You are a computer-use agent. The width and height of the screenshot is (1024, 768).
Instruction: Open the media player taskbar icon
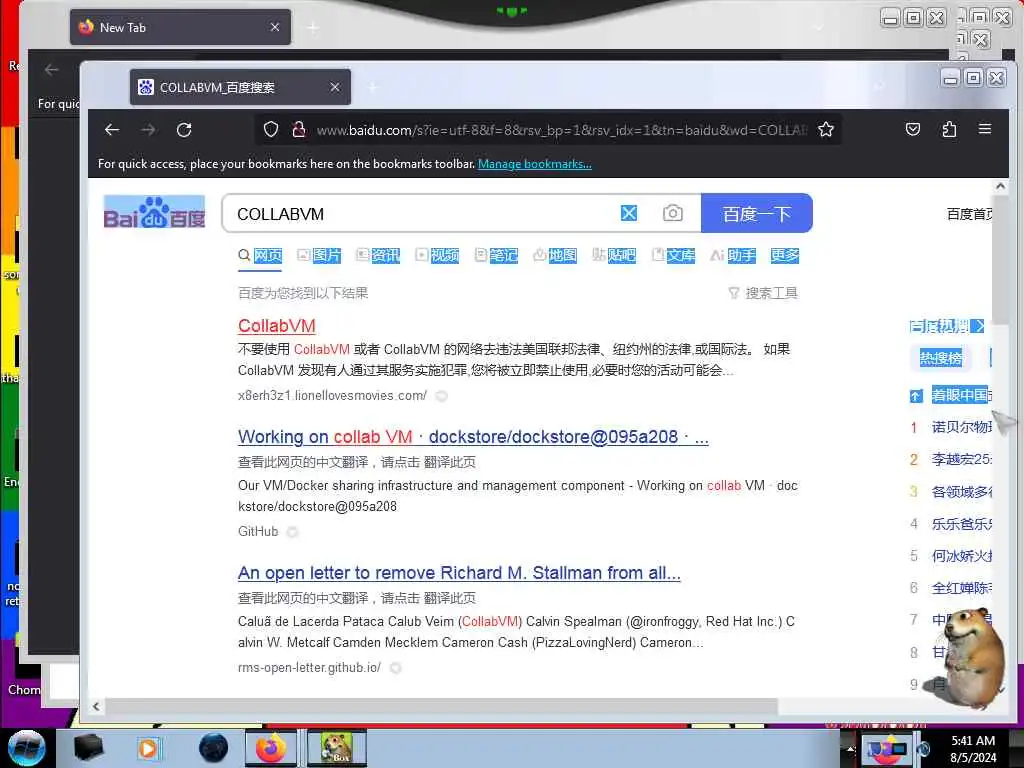(x=148, y=748)
